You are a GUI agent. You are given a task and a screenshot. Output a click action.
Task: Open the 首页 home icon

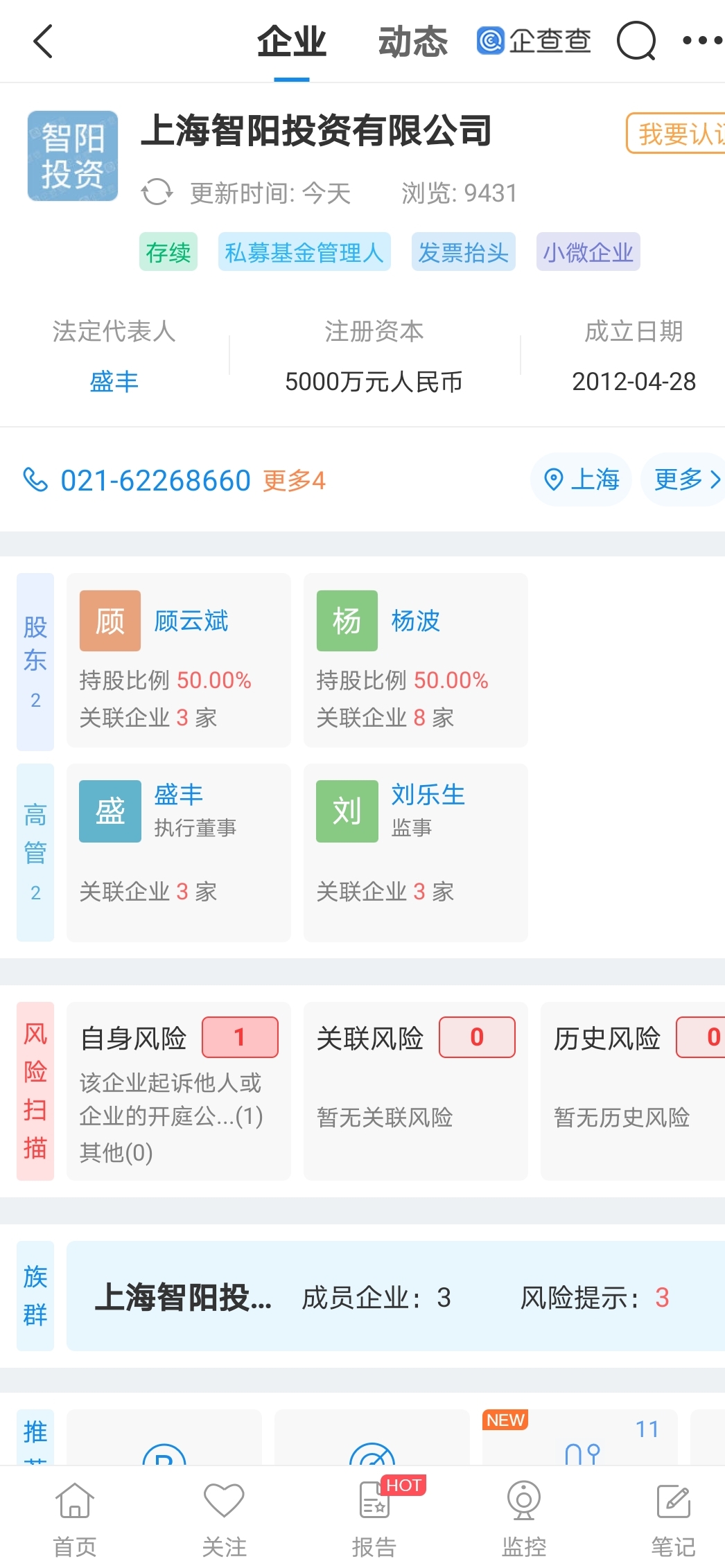coord(75,1501)
